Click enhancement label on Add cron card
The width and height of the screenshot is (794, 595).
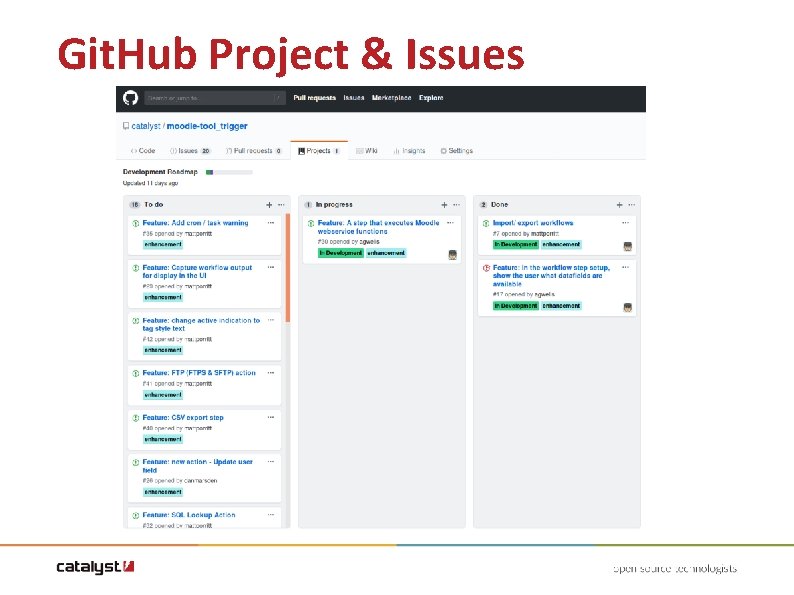pyautogui.click(x=163, y=245)
